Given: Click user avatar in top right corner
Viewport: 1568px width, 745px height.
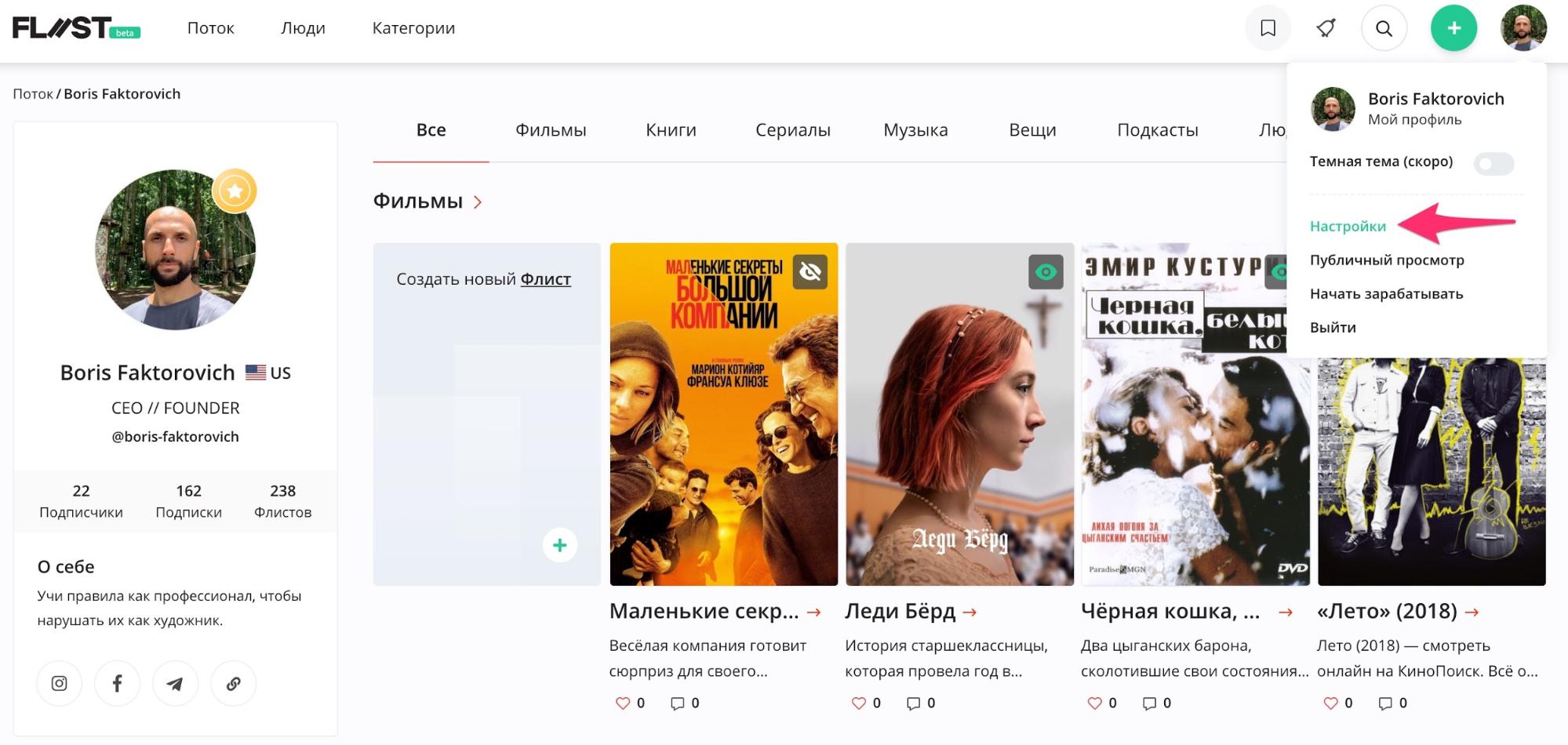Looking at the screenshot, I should click(x=1523, y=28).
